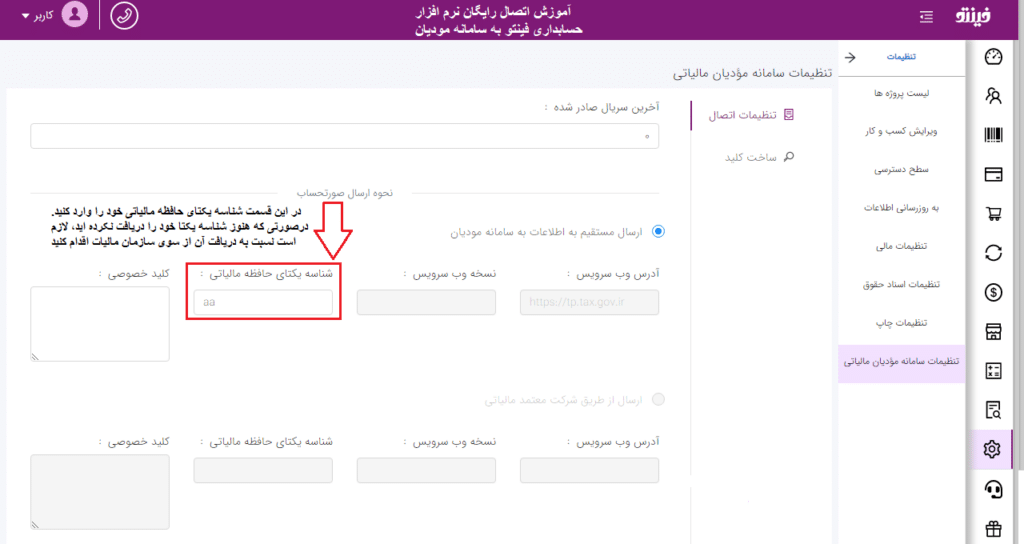
Task: Click the Finto logo in header
Action: pyautogui.click(x=972, y=16)
